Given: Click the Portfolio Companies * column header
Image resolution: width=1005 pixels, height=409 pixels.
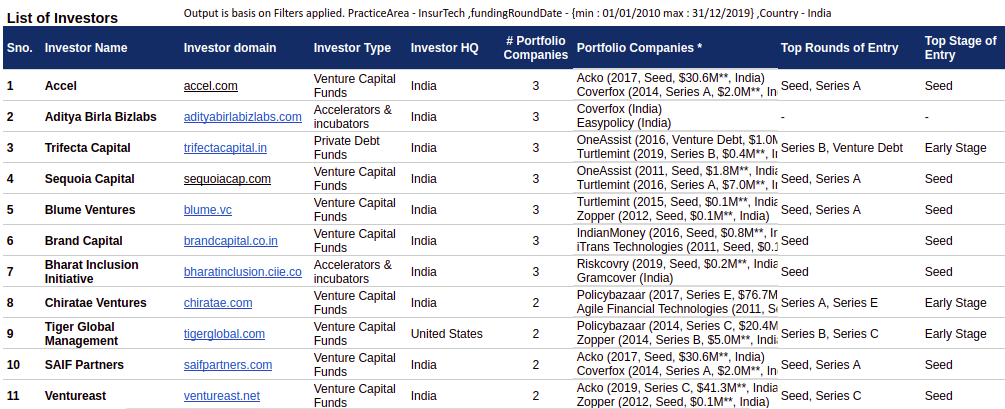Looking at the screenshot, I should 639,48.
